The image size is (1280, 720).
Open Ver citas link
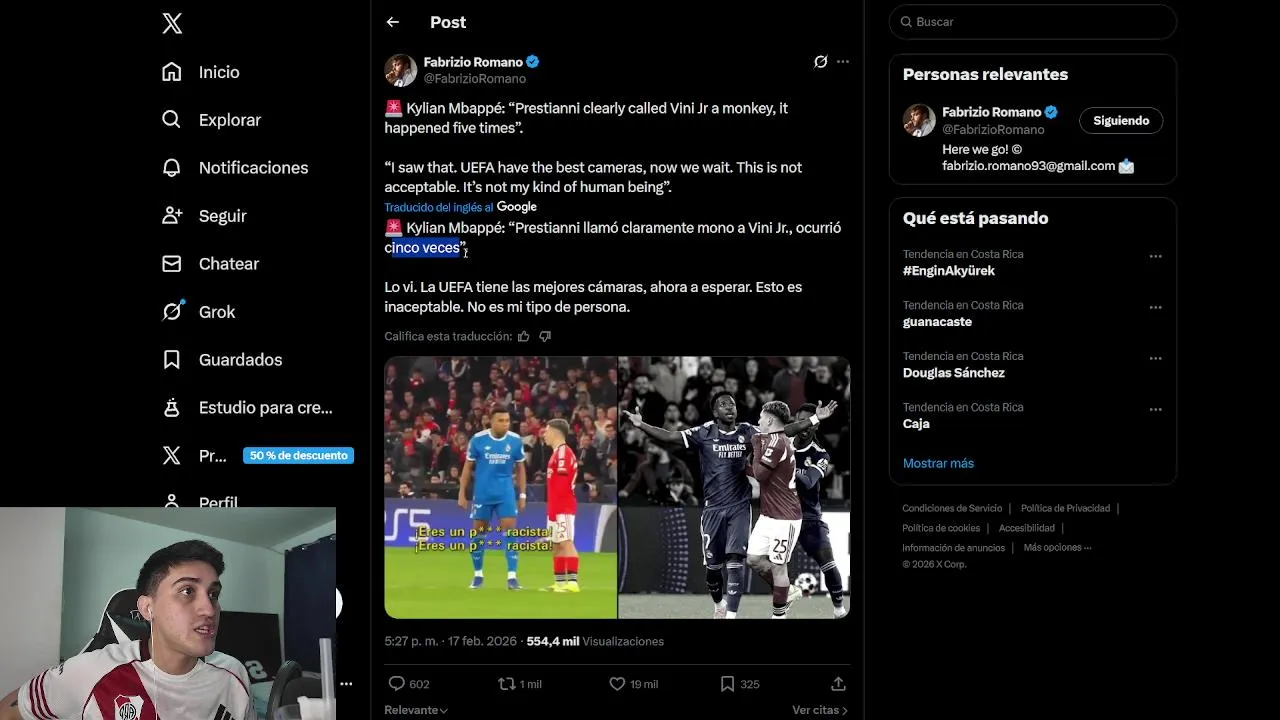tap(820, 710)
